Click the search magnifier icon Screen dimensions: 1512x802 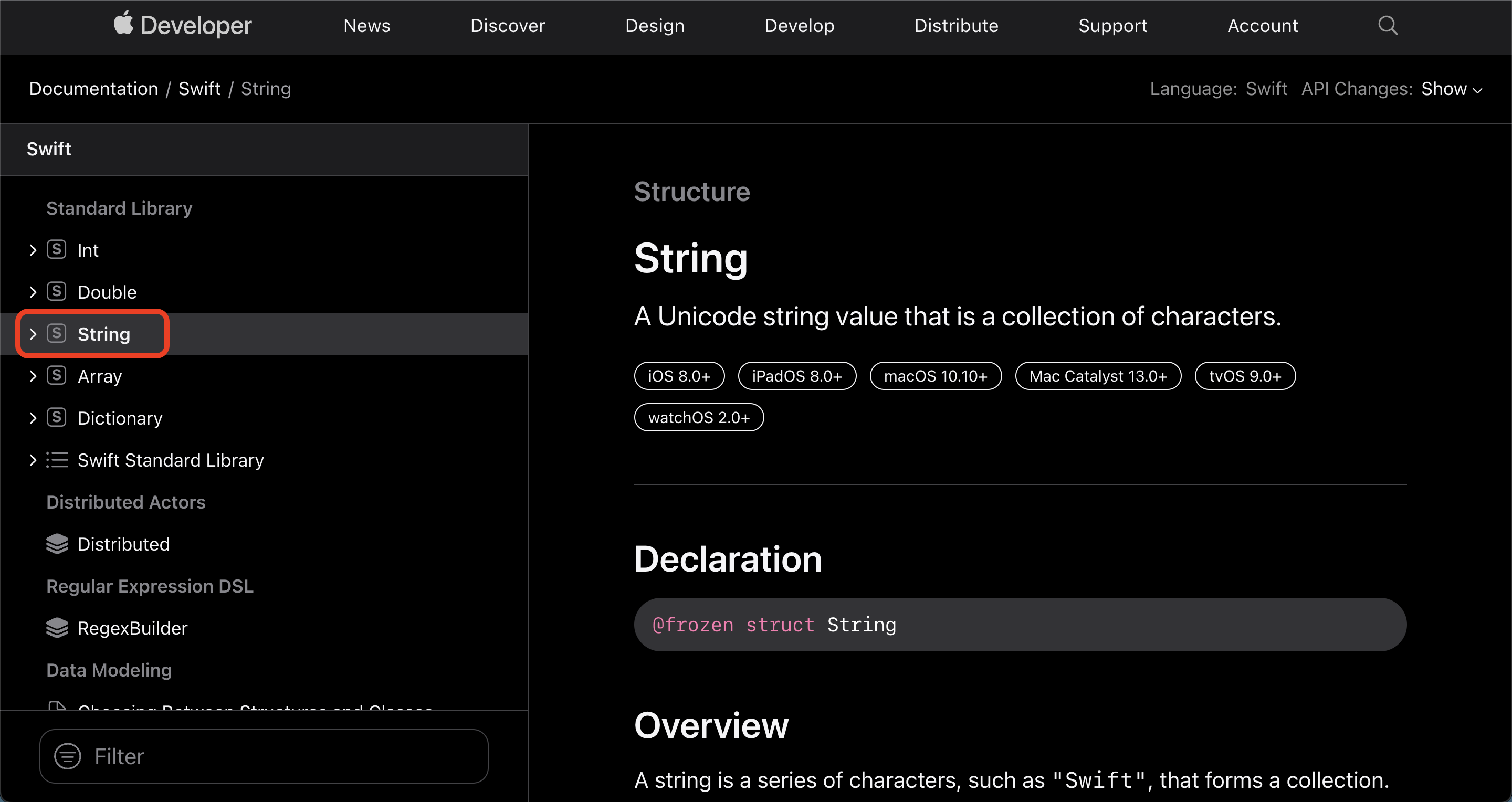[x=1388, y=25]
